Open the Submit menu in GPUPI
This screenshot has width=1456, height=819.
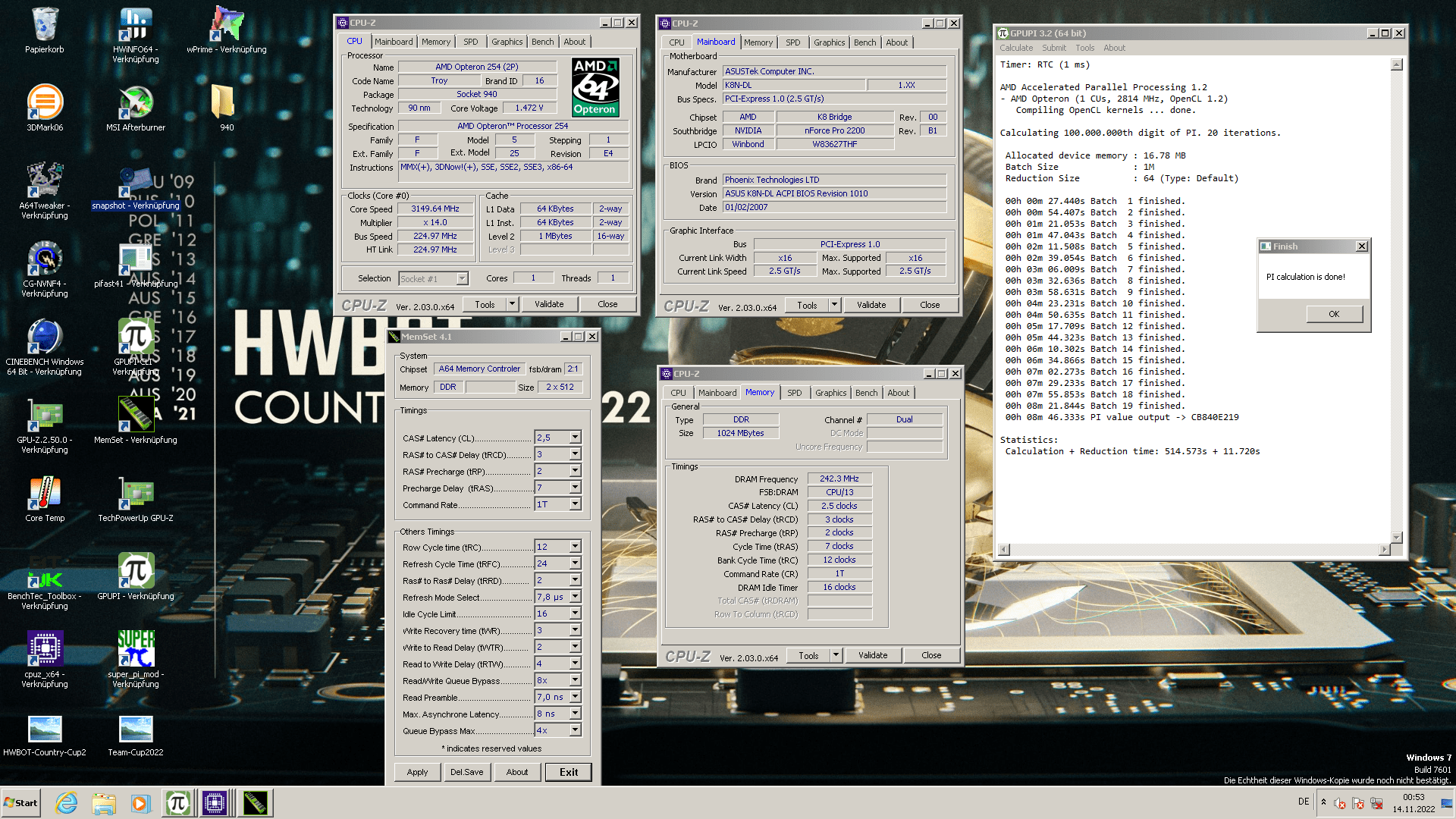click(x=1053, y=48)
